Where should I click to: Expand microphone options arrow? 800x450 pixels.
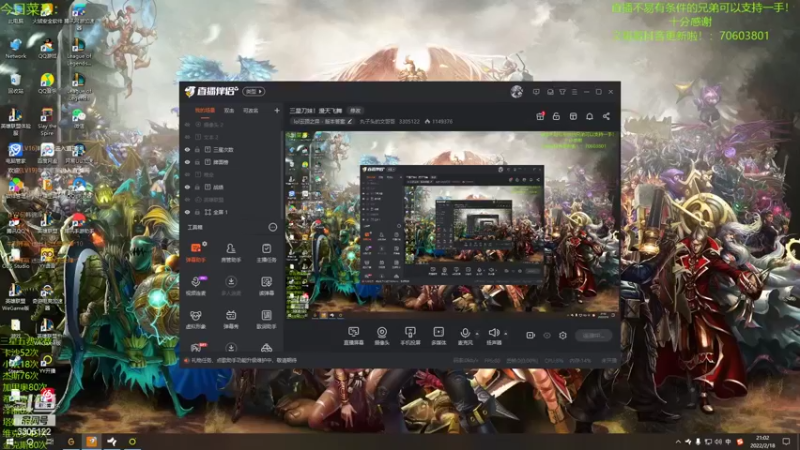pos(477,334)
